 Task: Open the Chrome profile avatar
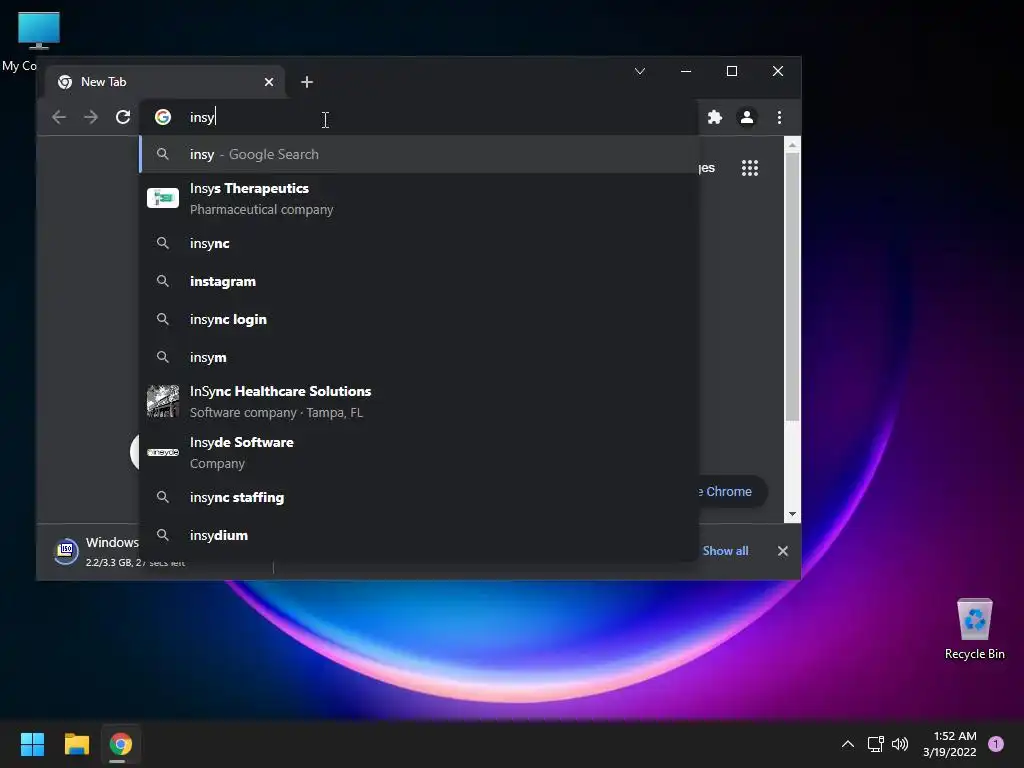tap(746, 117)
